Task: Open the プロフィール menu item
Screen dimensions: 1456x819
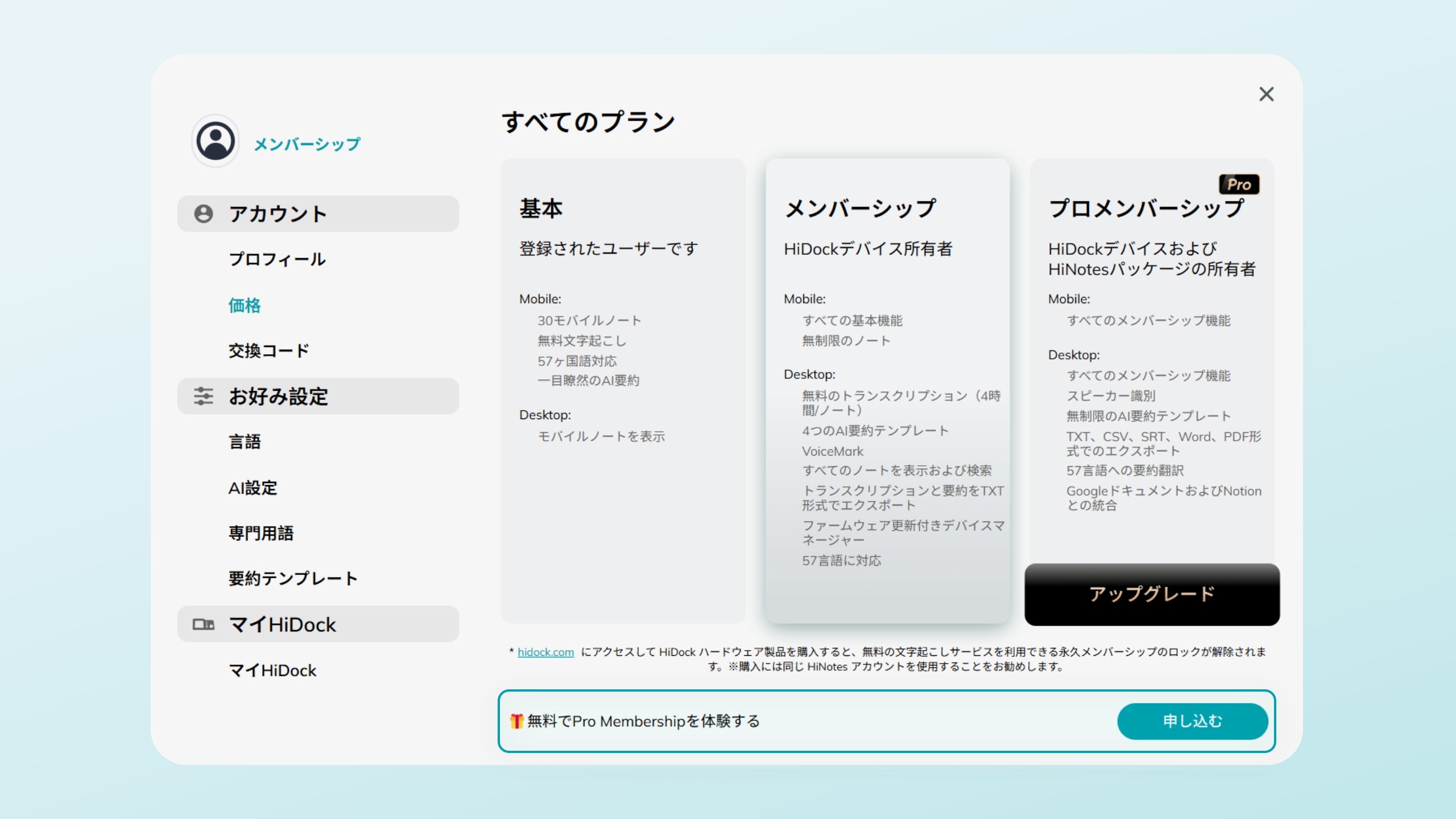Action: 277,259
